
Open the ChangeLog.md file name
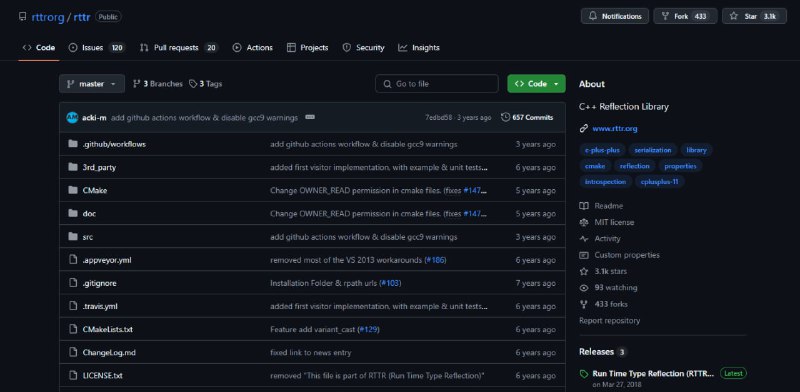coord(109,353)
